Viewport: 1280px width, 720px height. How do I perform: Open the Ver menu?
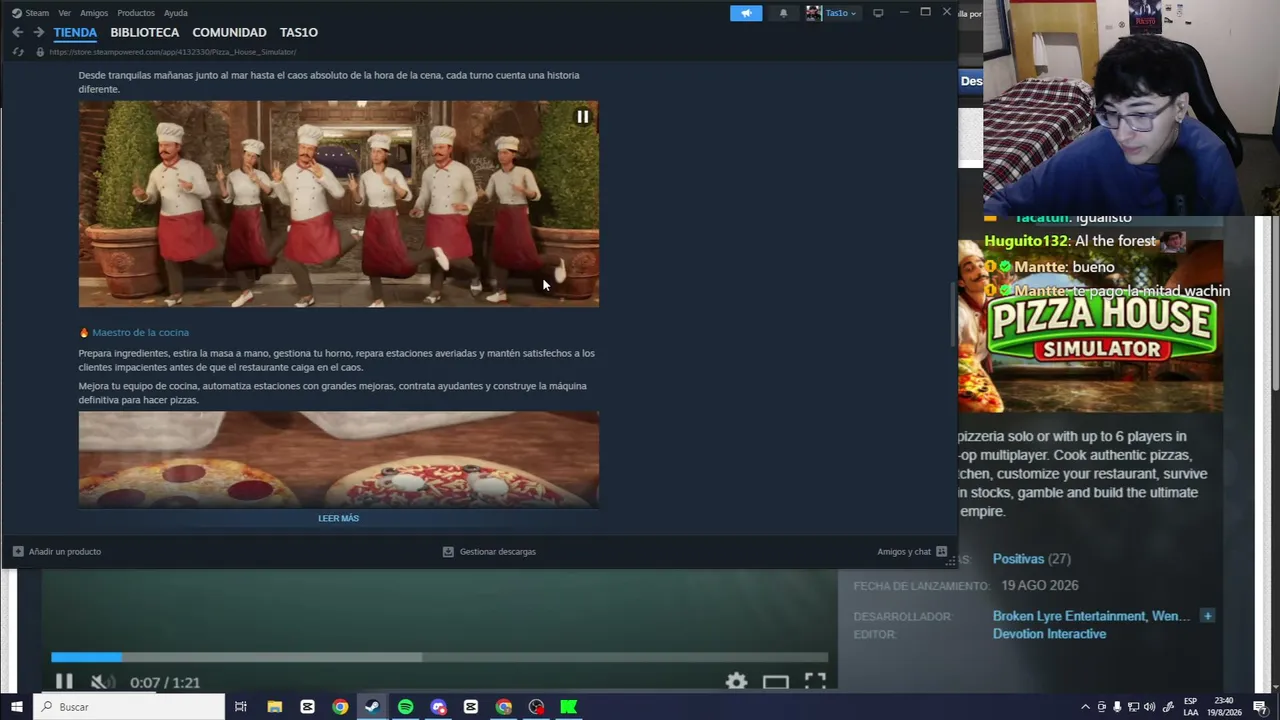pyautogui.click(x=65, y=13)
